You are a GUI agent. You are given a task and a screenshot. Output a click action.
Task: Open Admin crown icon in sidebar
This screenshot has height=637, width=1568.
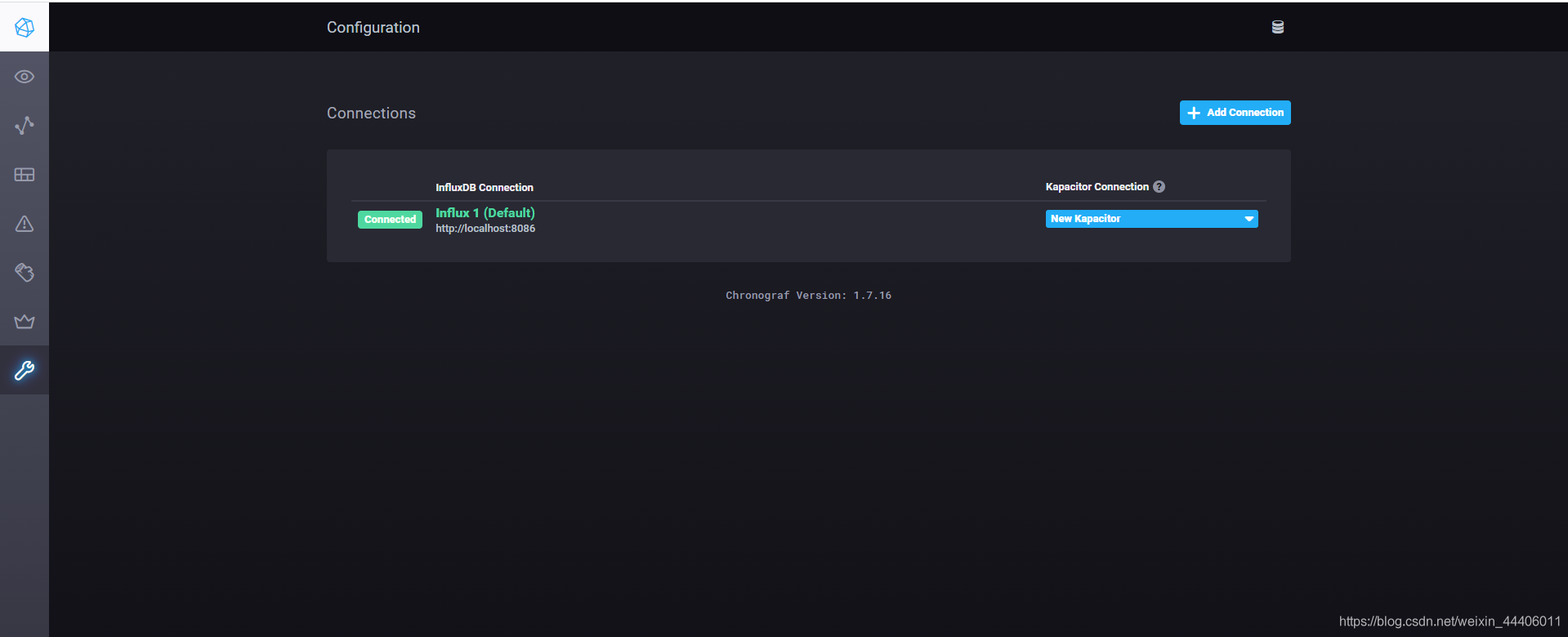tap(25, 322)
